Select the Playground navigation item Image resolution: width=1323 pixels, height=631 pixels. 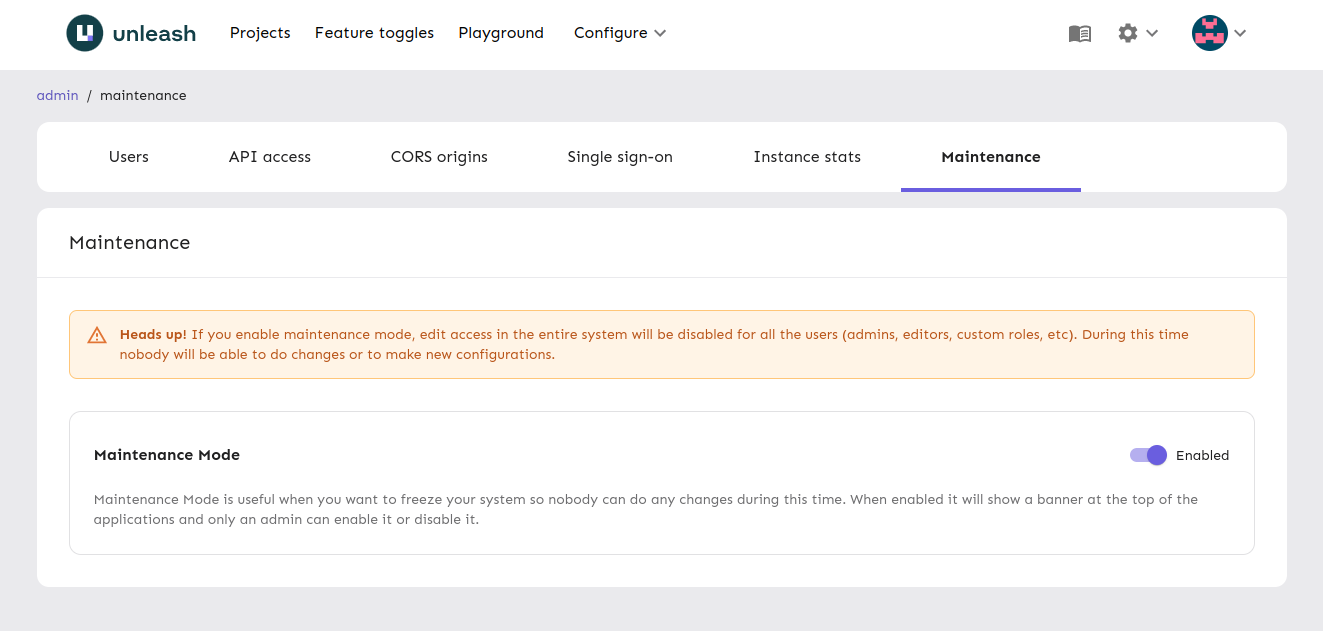click(501, 33)
